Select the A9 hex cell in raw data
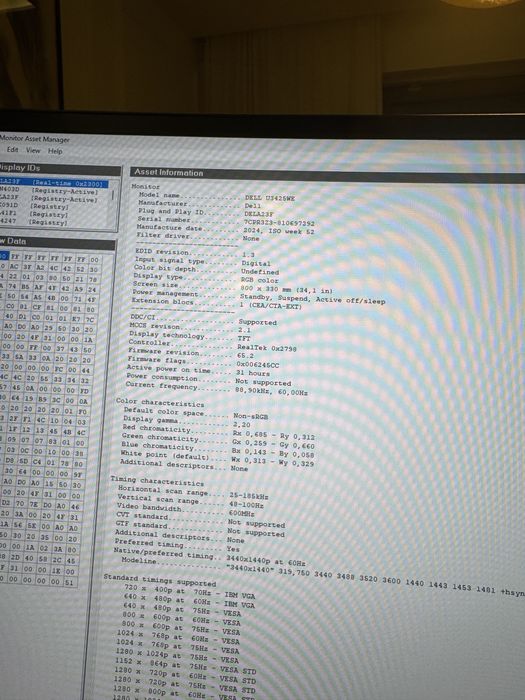 (x=79, y=289)
